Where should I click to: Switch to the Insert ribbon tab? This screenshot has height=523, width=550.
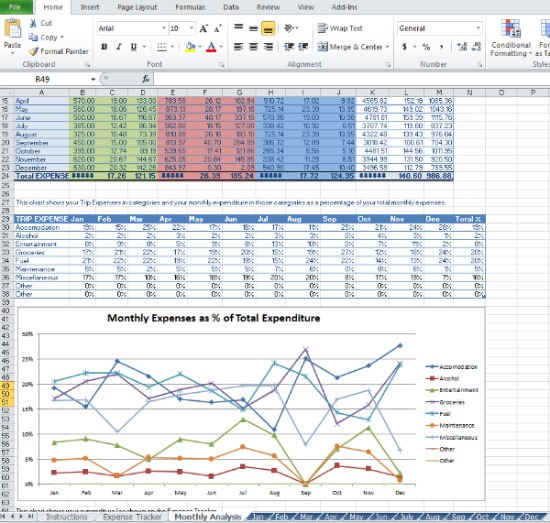90,7
